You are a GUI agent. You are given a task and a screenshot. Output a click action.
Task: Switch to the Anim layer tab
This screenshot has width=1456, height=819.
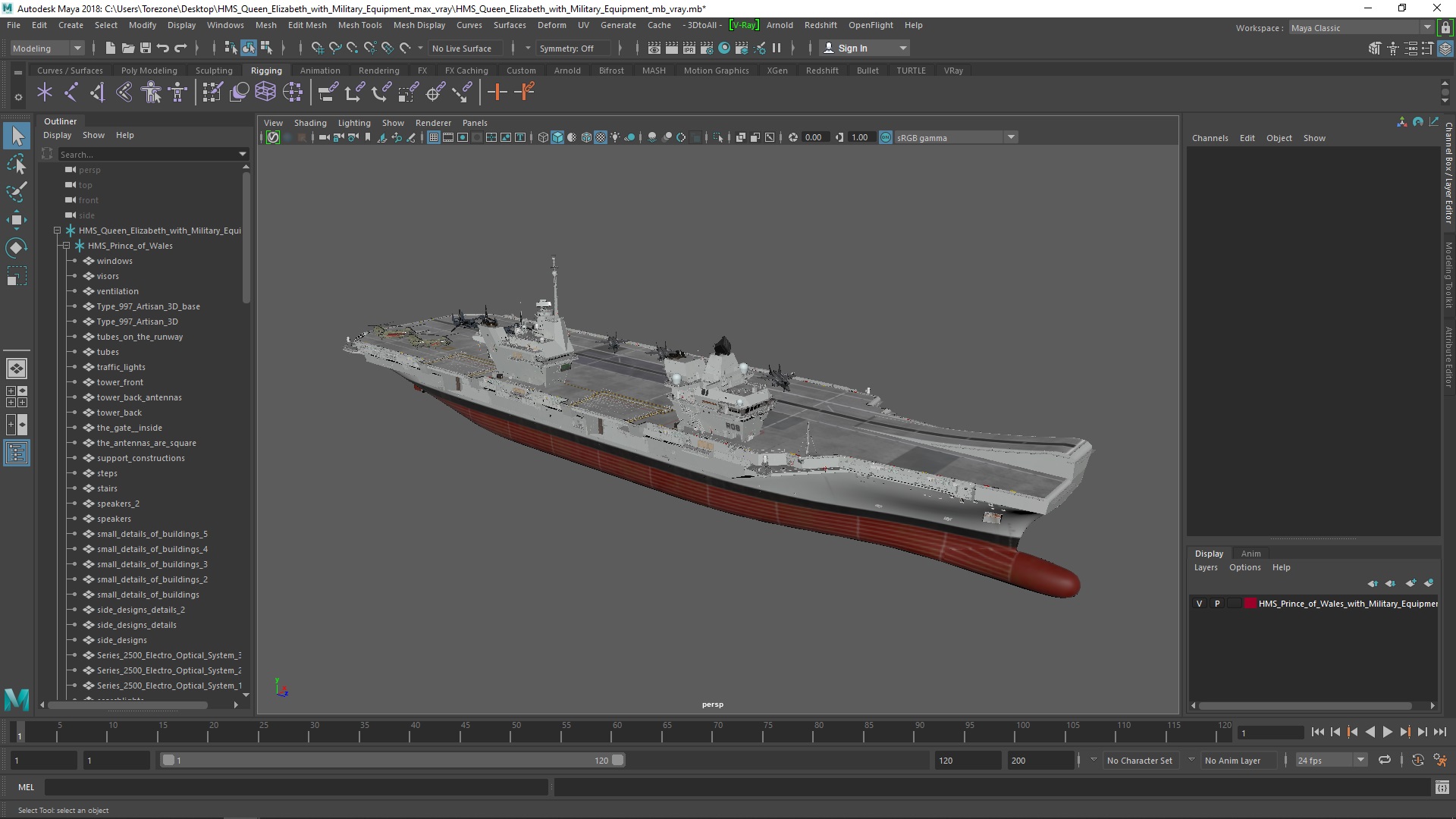click(1250, 554)
